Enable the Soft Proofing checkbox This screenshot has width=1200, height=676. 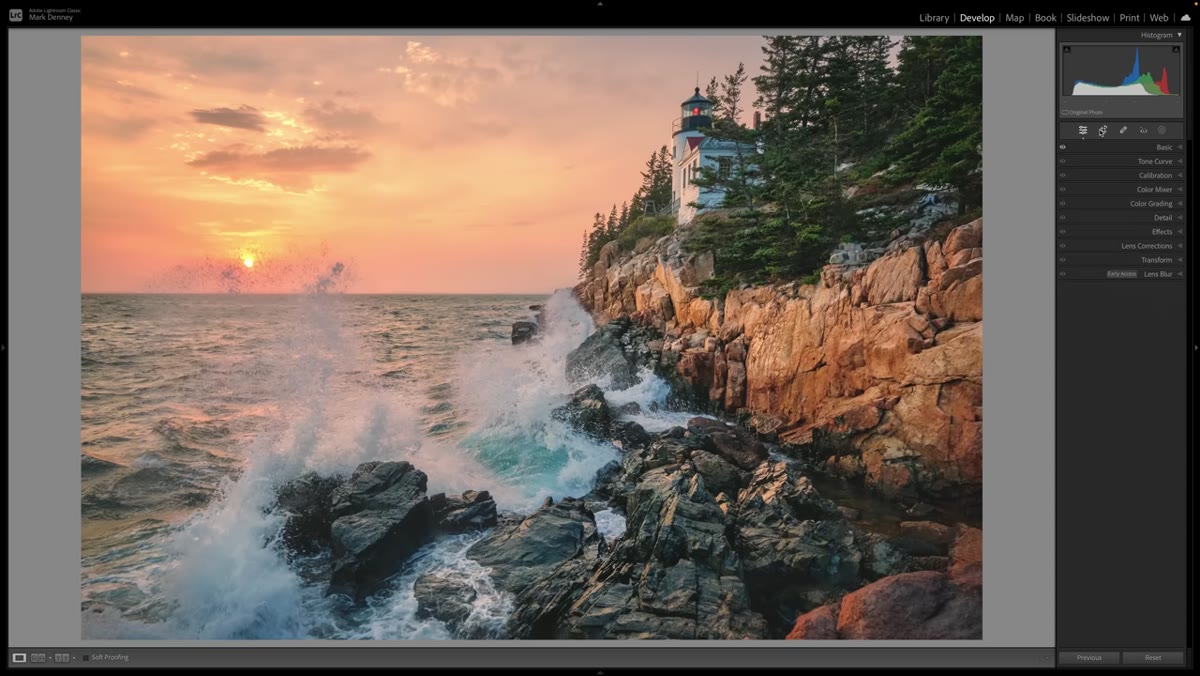86,658
